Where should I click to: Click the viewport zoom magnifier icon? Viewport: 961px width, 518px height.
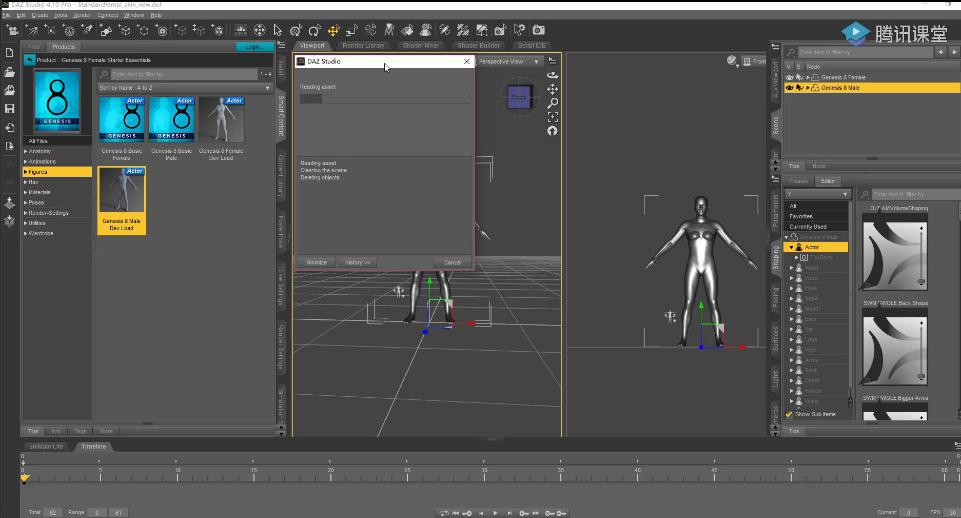point(552,103)
